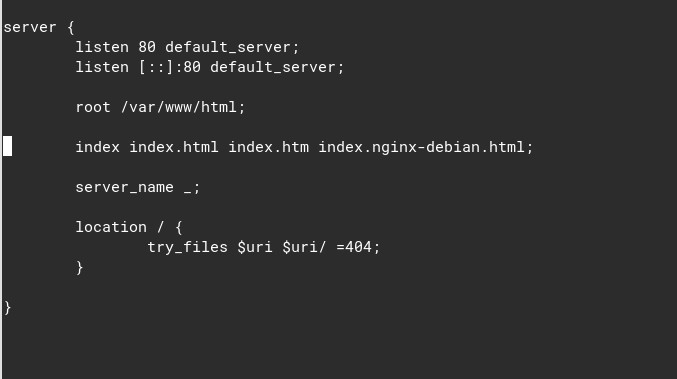Click the word server on first line
The height and width of the screenshot is (379, 677).
30,28
